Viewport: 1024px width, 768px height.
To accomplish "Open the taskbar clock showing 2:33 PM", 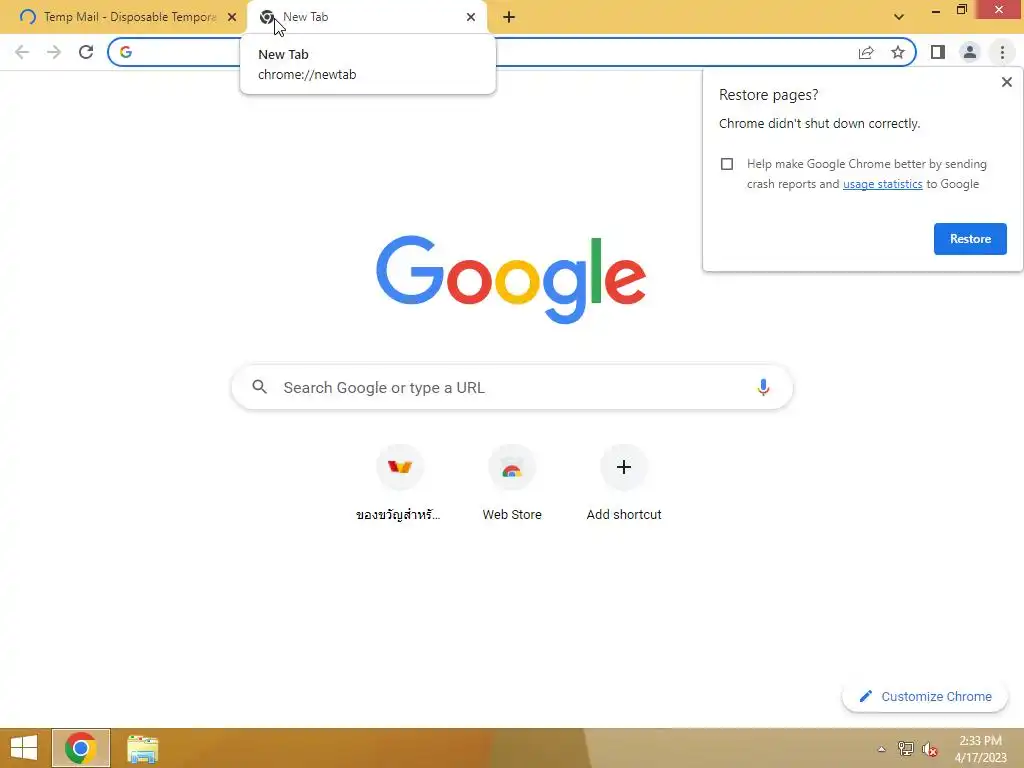I will pos(980,749).
